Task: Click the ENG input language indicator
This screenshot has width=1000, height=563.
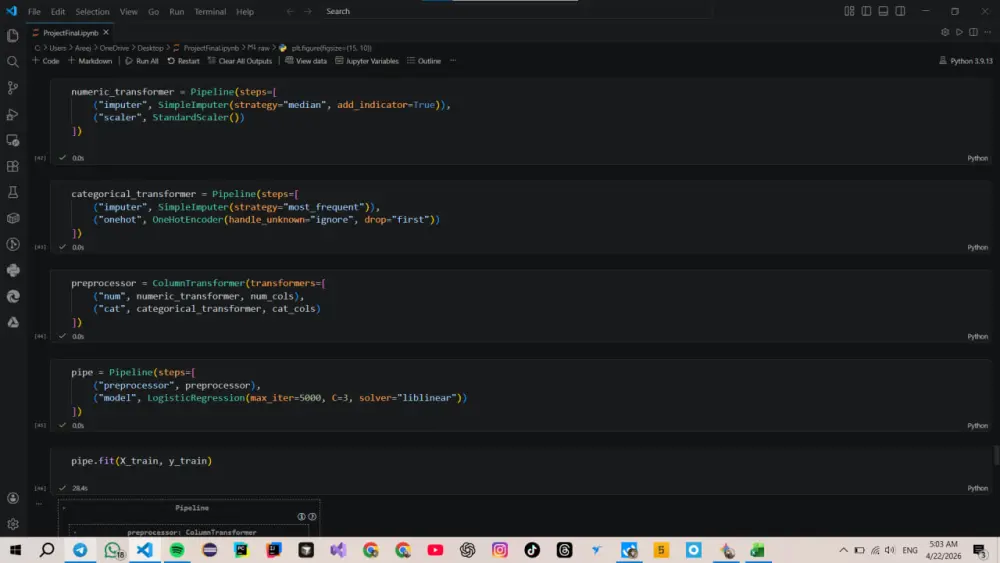Action: [910, 550]
